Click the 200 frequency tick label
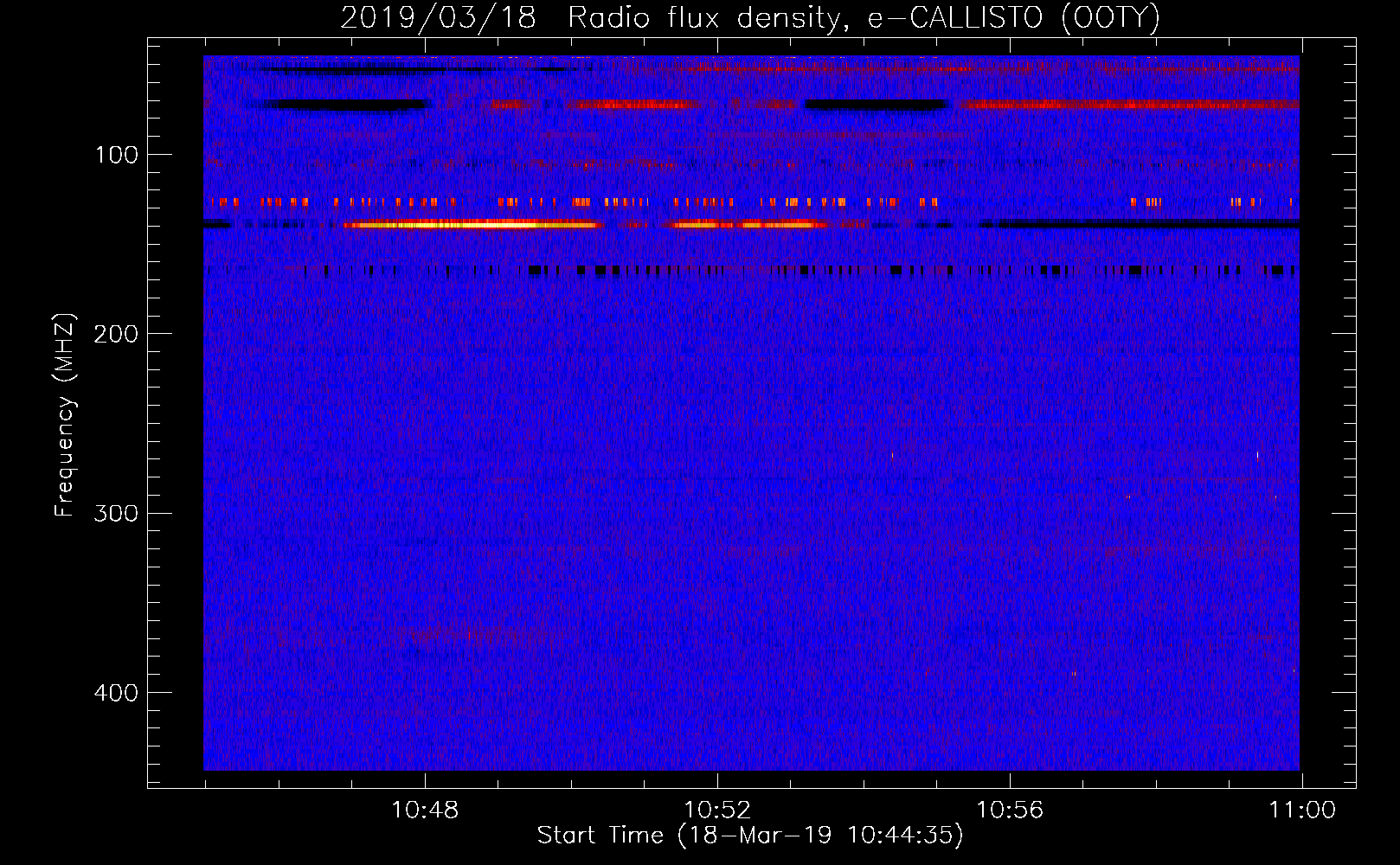This screenshot has width=1400, height=865. 116,334
